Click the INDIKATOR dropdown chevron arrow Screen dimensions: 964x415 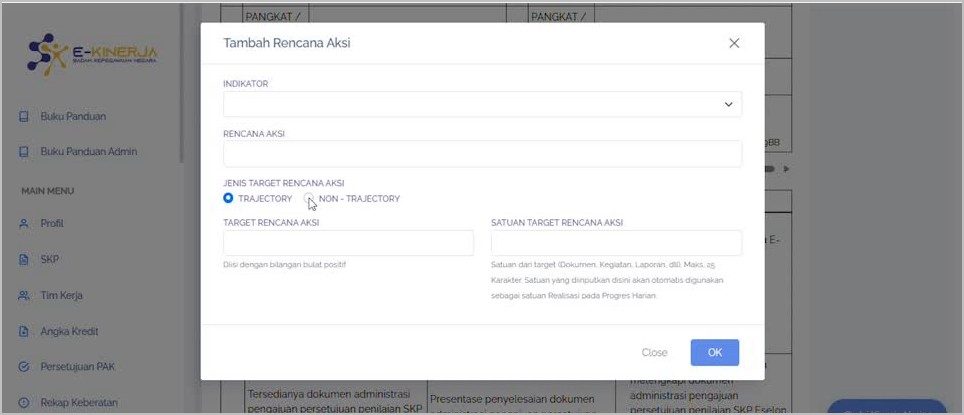tap(729, 105)
